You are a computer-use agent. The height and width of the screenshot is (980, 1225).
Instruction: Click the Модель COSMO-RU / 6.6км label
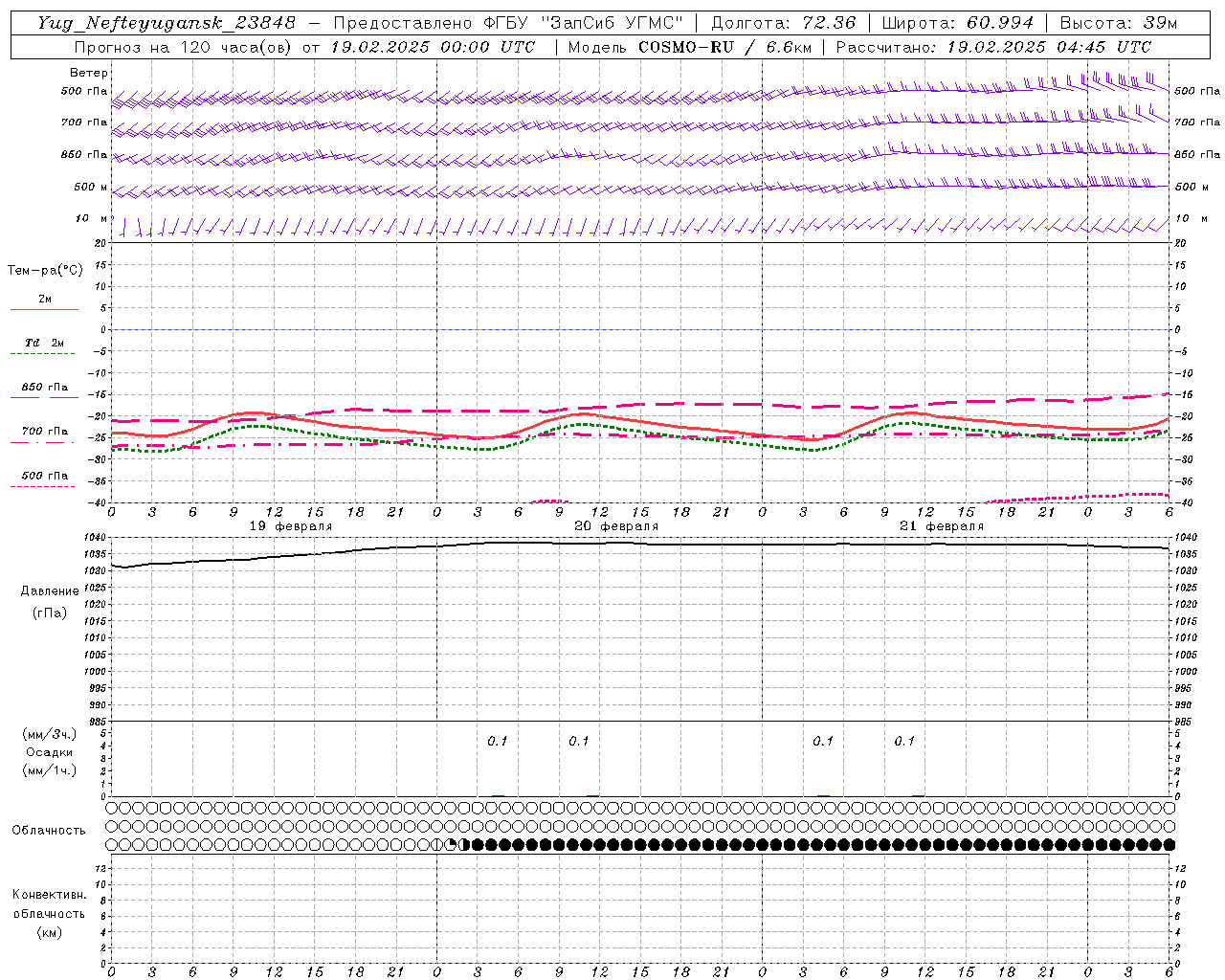(x=690, y=47)
